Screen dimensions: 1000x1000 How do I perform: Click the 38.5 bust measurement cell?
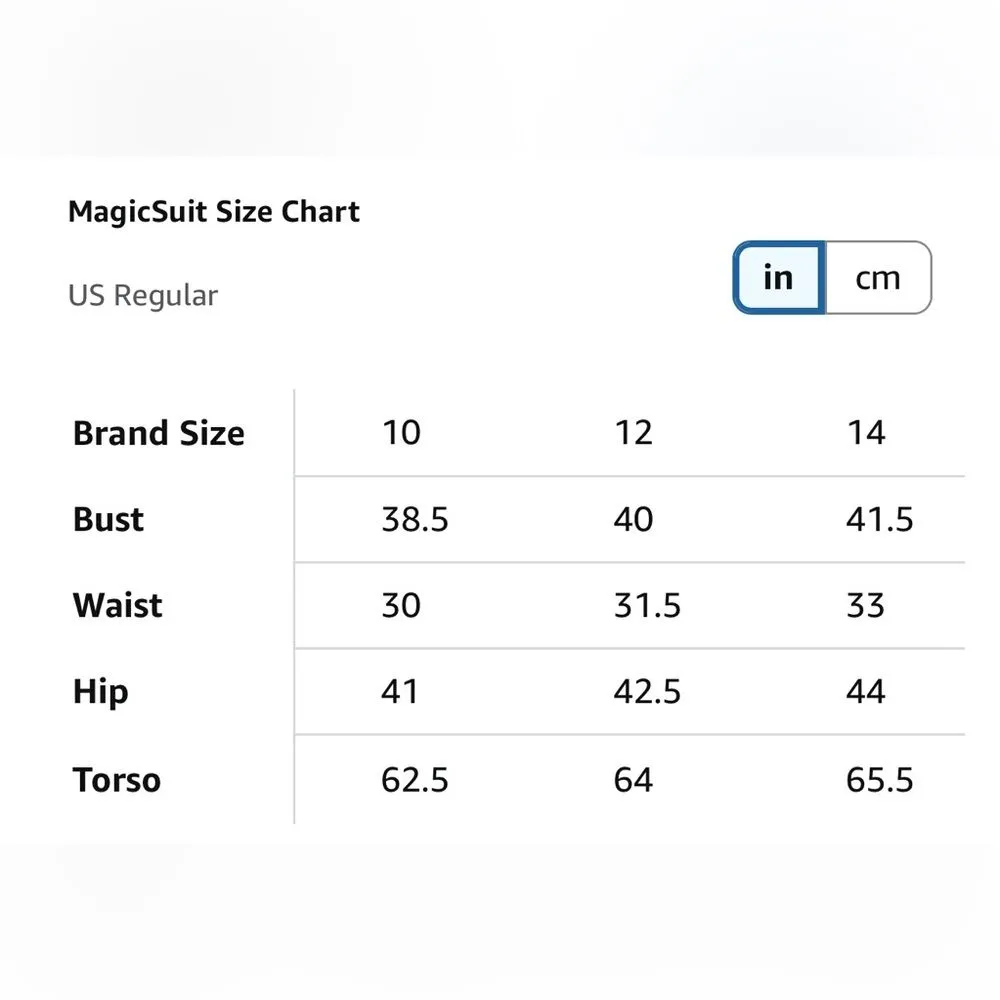pos(415,520)
